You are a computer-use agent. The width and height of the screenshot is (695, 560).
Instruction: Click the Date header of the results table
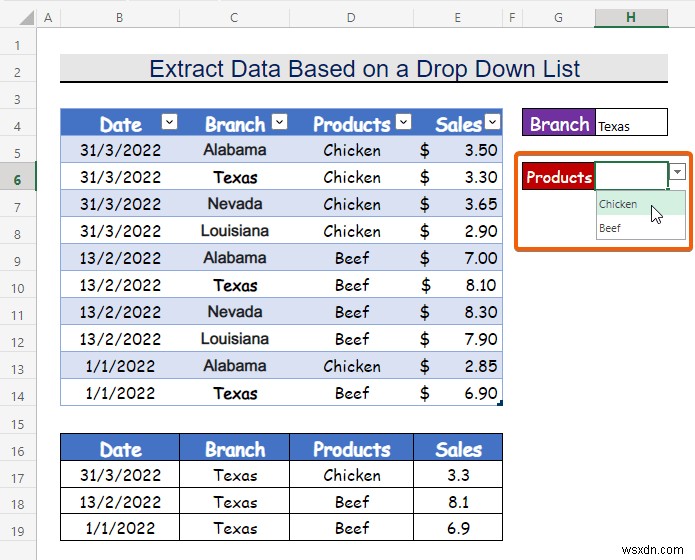120,448
